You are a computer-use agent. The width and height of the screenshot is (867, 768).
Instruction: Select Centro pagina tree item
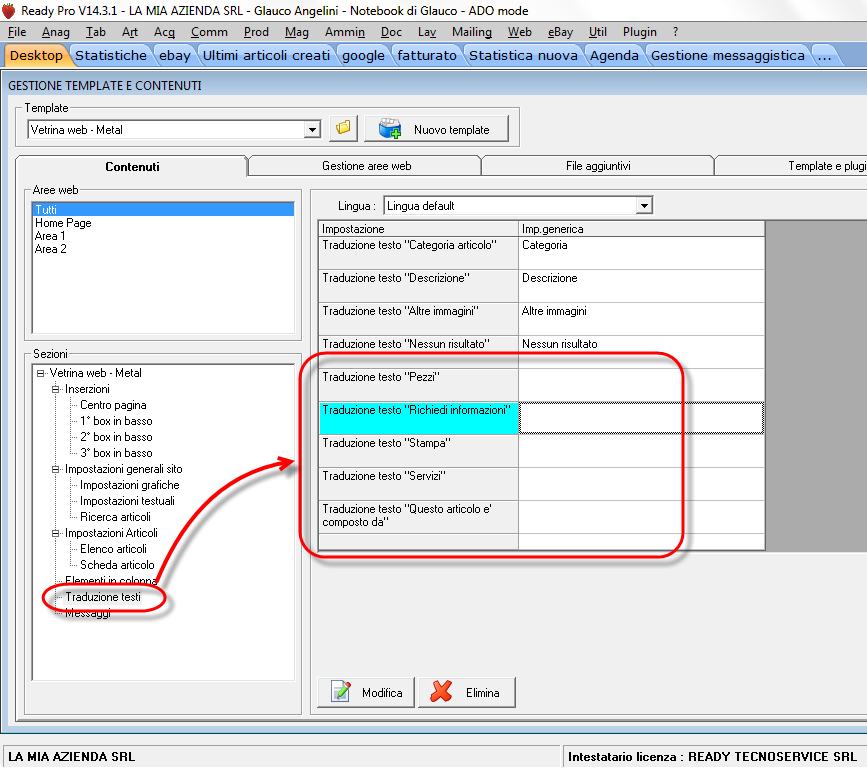pyautogui.click(x=113, y=405)
